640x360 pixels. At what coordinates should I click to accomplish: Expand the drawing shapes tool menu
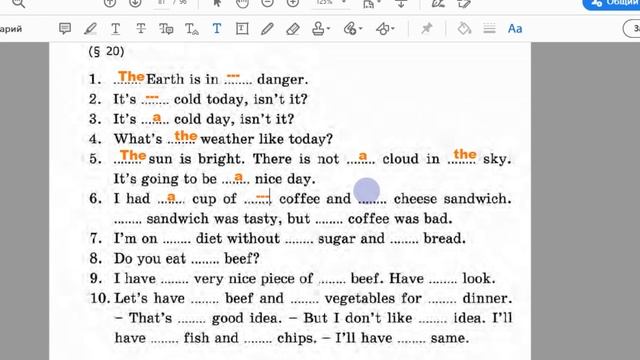pos(385,29)
